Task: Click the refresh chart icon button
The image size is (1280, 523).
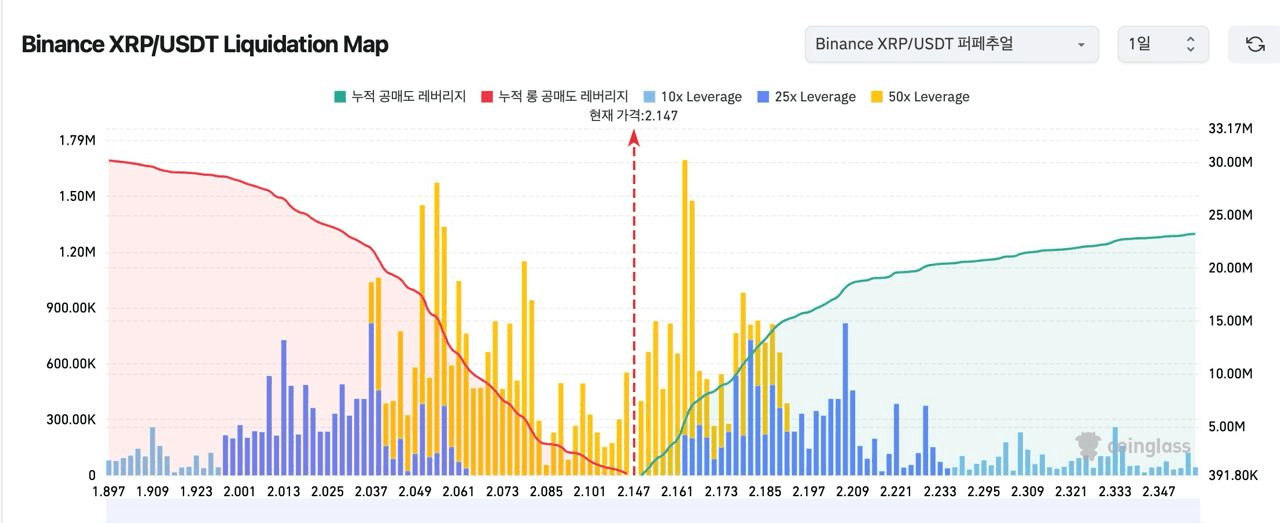Action: coord(1254,44)
